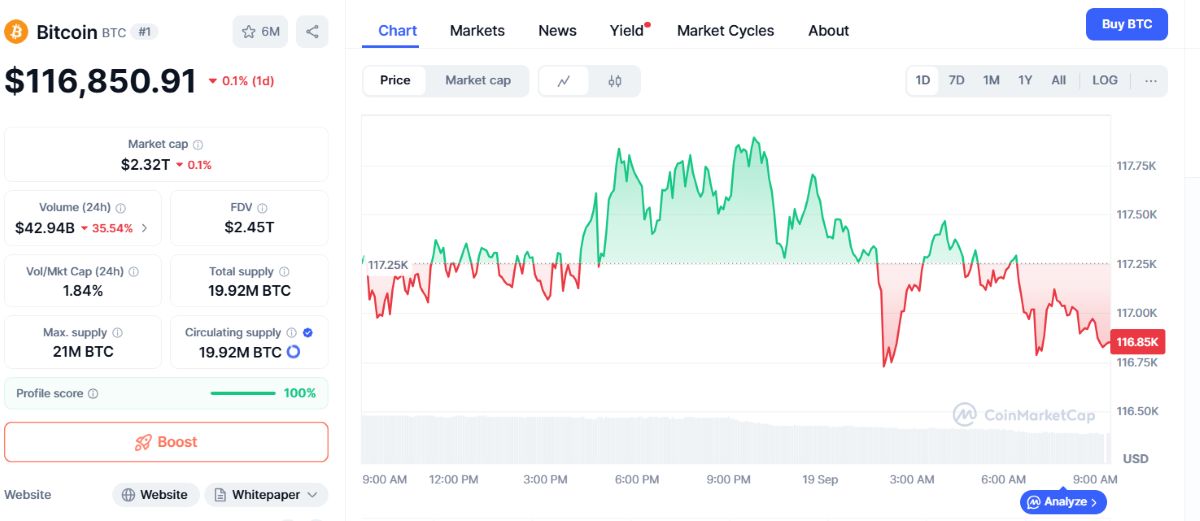This screenshot has width=1200, height=521.
Task: Open more chart options ellipsis
Action: click(x=1151, y=80)
